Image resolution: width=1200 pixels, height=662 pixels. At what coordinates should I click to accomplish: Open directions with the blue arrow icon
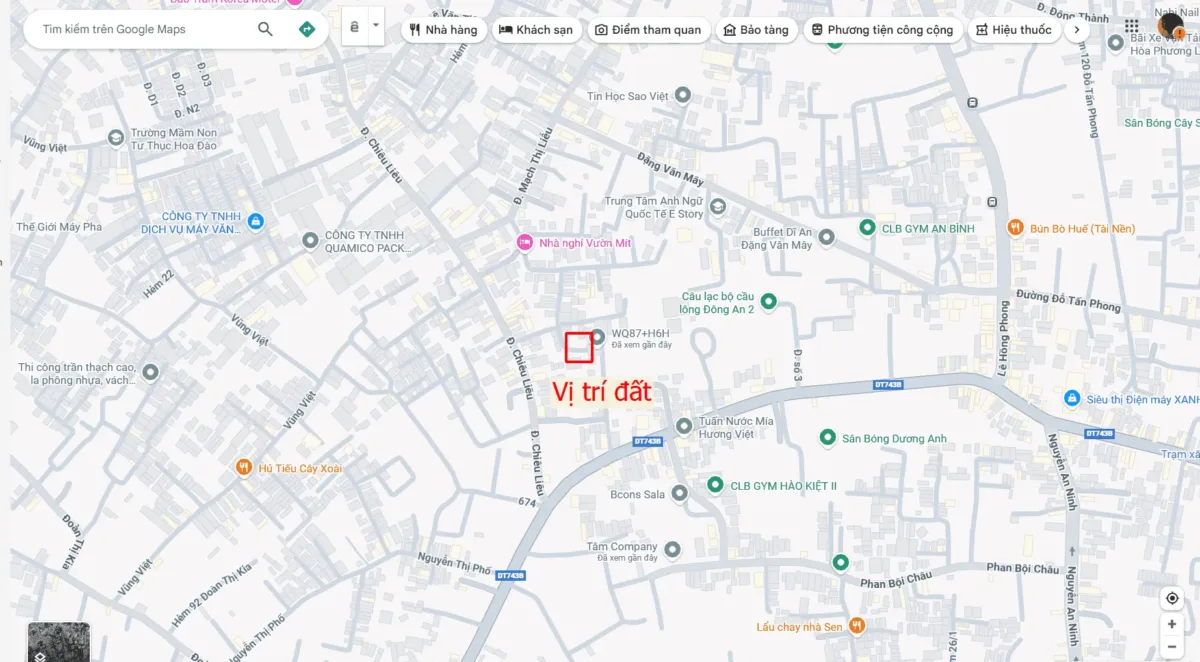(307, 29)
